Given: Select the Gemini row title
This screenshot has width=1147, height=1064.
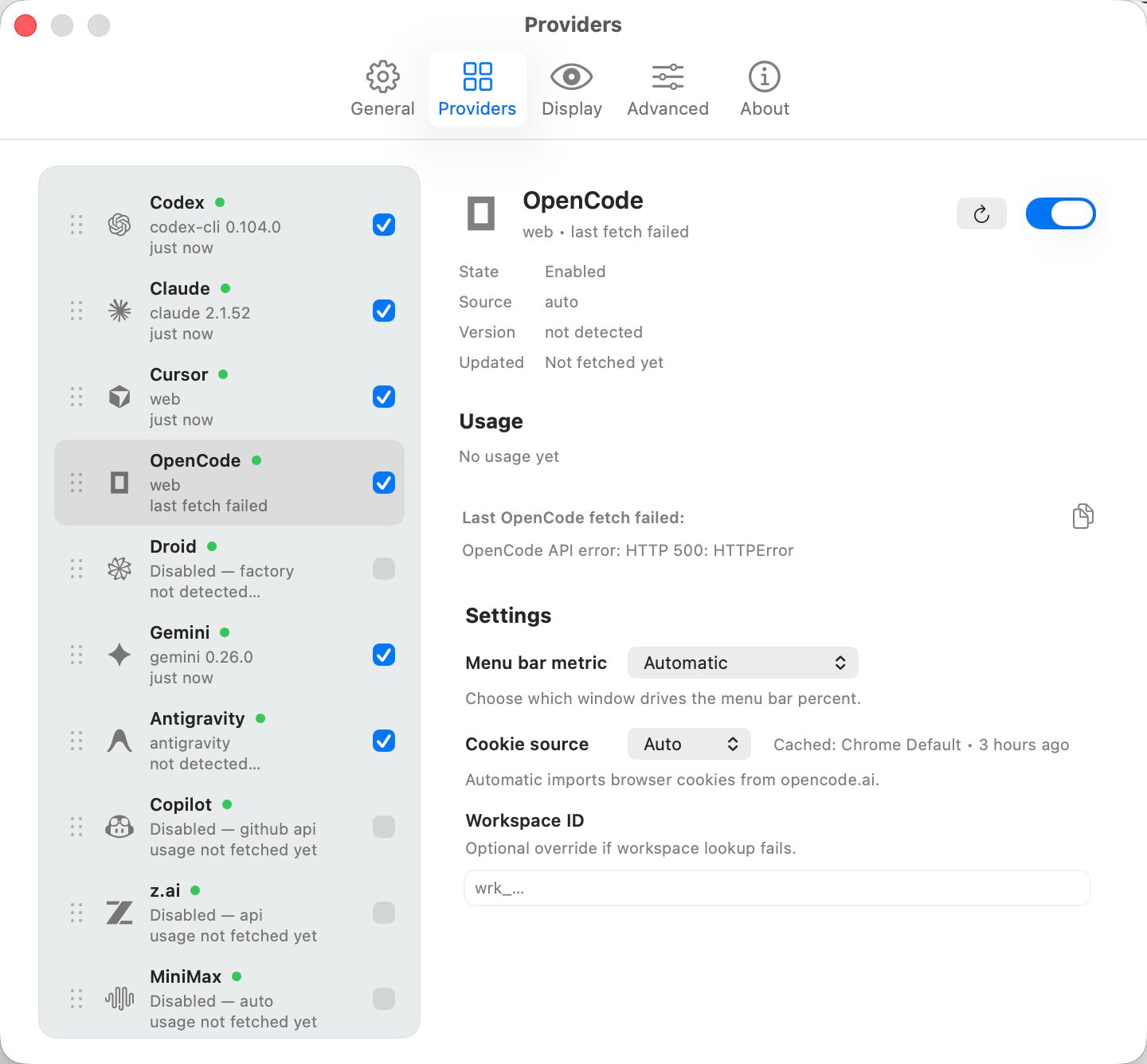Looking at the screenshot, I should pyautogui.click(x=180, y=632).
